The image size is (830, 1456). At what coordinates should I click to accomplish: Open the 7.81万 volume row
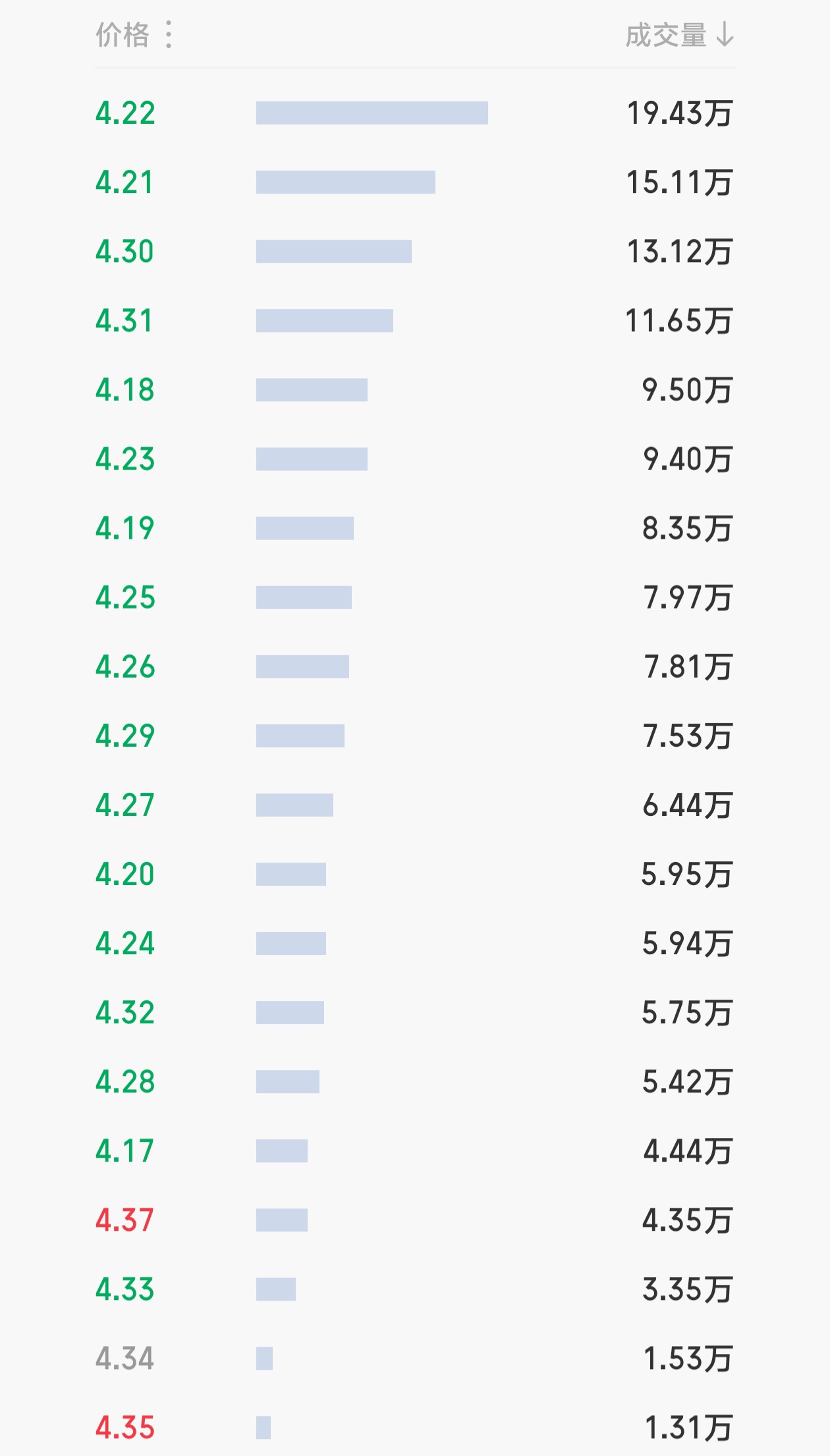coord(415,666)
